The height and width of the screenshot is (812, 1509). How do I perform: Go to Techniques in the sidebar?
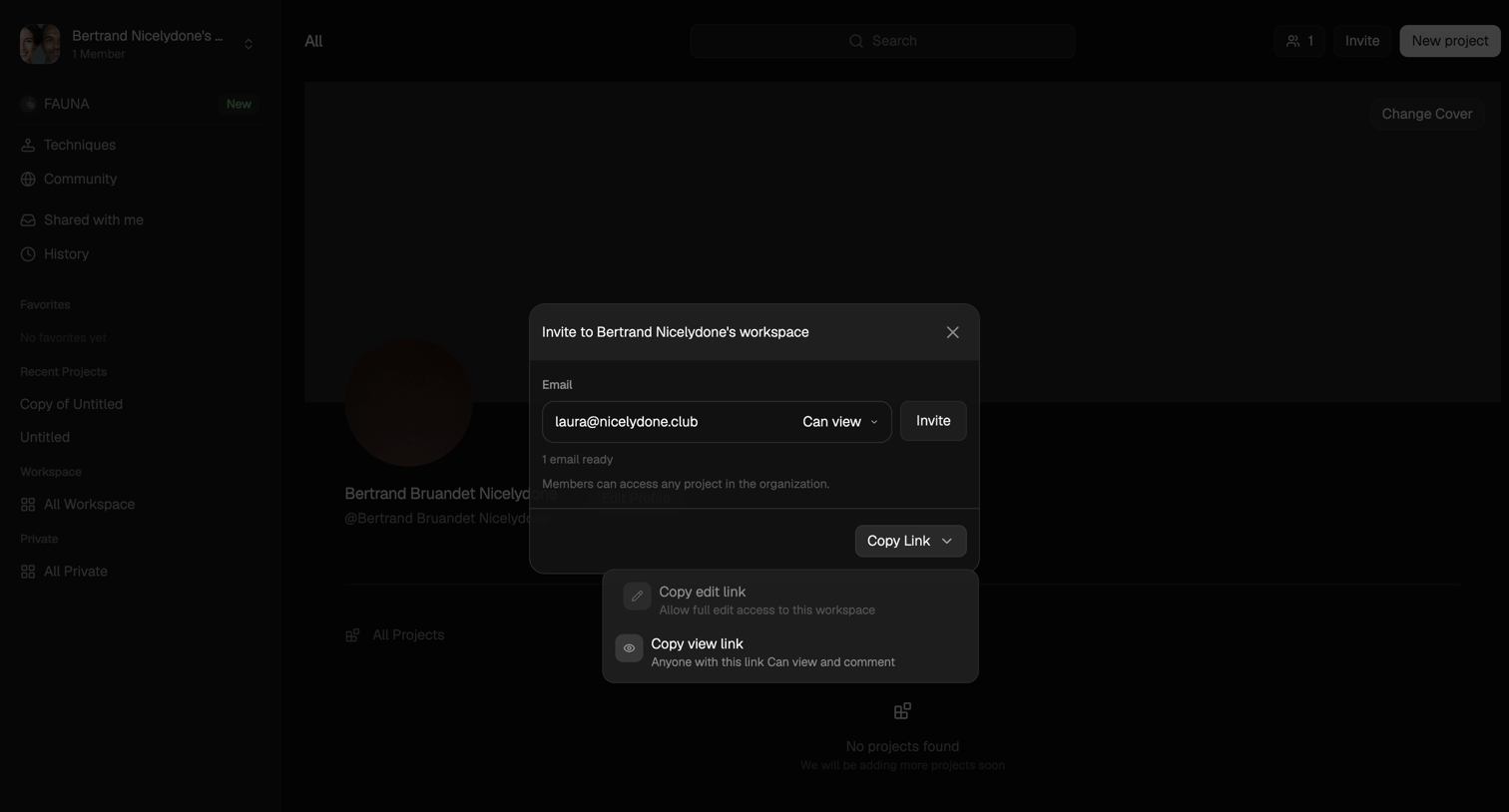point(140,146)
